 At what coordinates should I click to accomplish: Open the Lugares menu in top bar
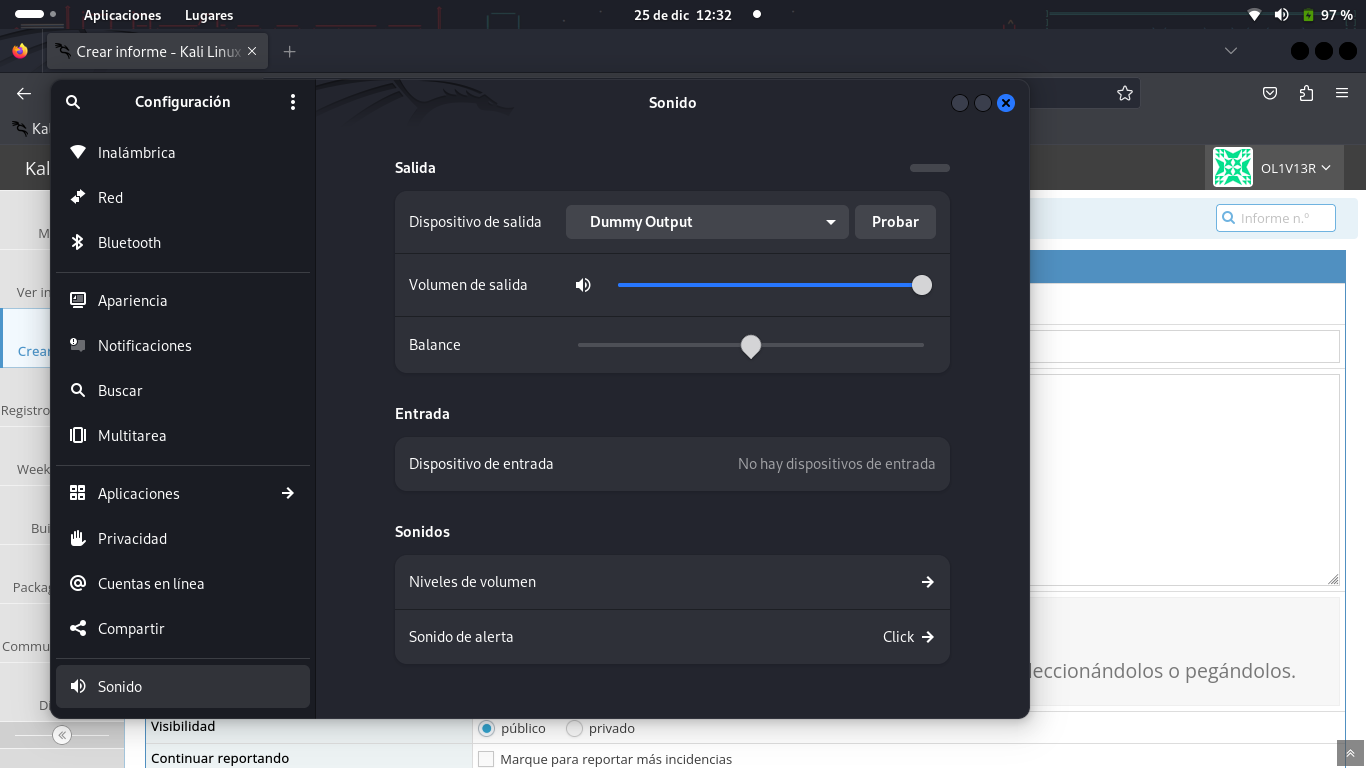209,15
